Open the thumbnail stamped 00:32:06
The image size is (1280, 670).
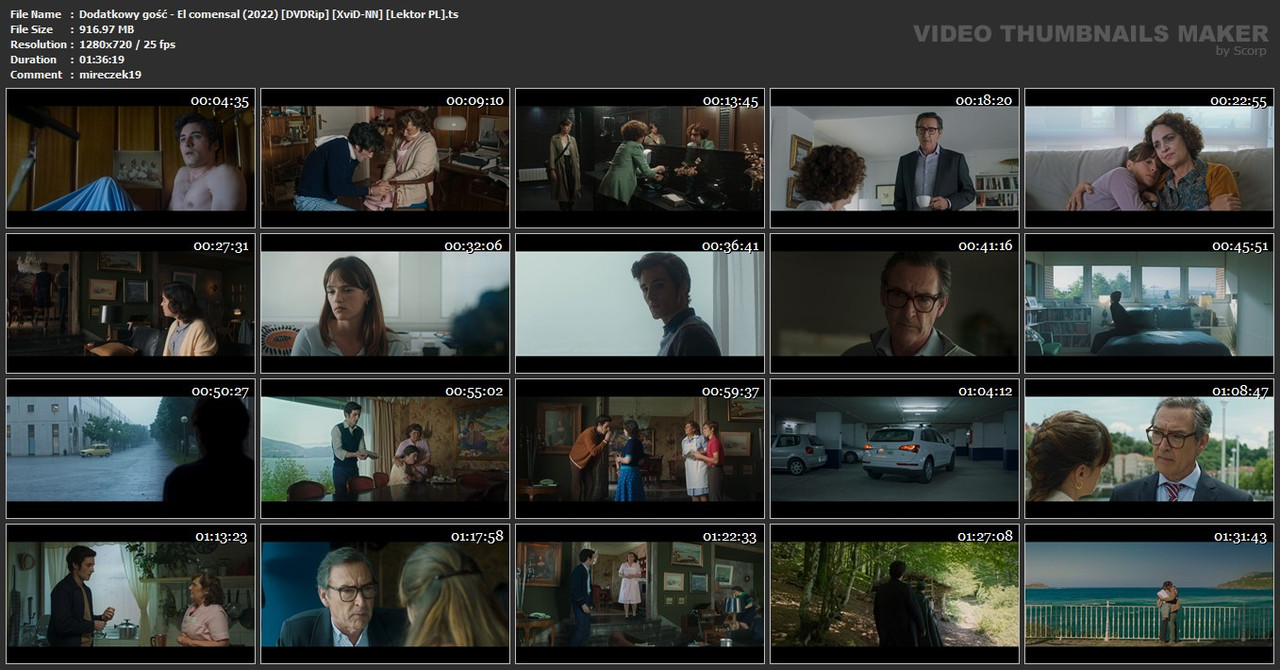pos(385,304)
